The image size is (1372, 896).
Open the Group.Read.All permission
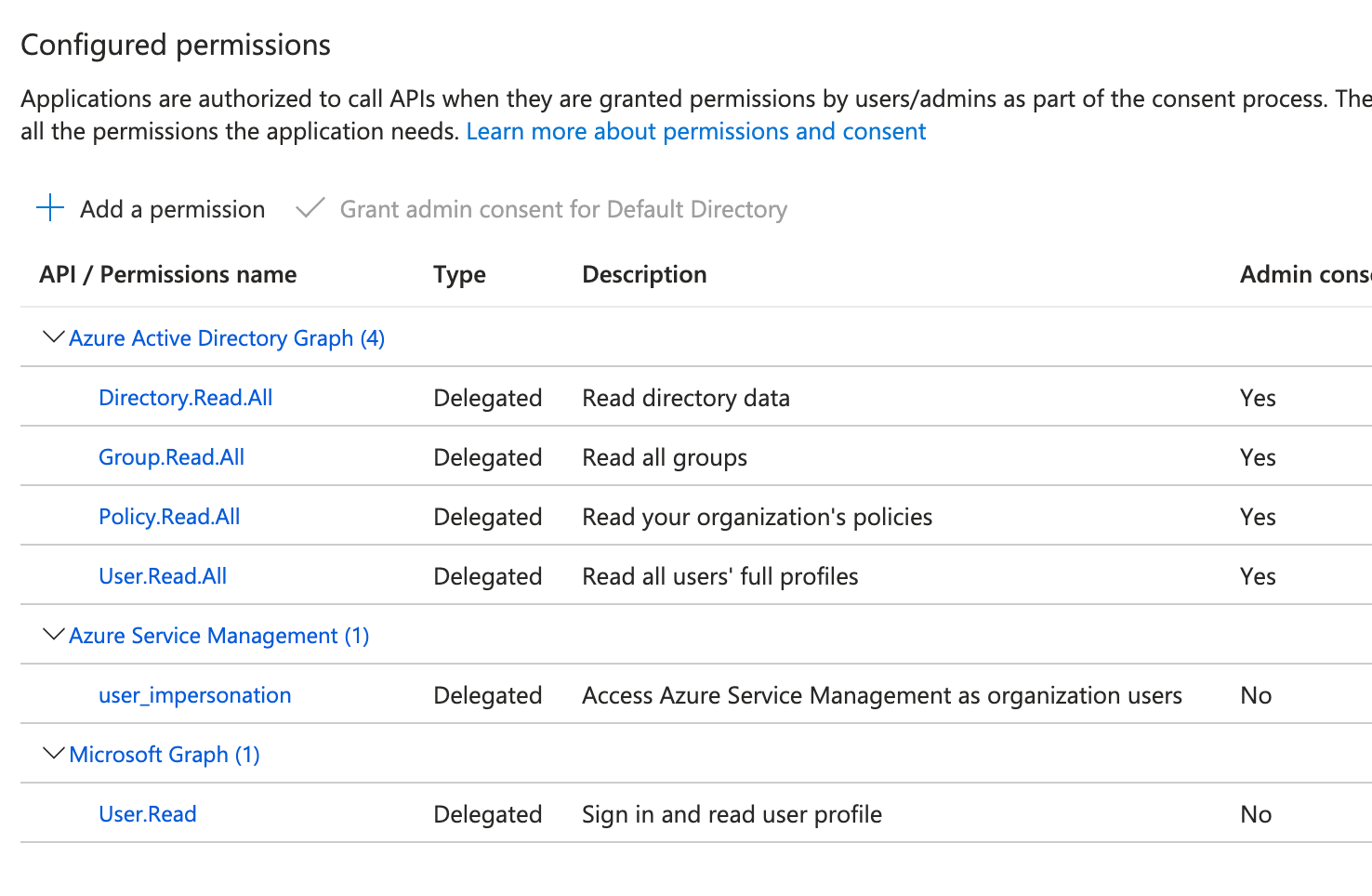(x=172, y=456)
